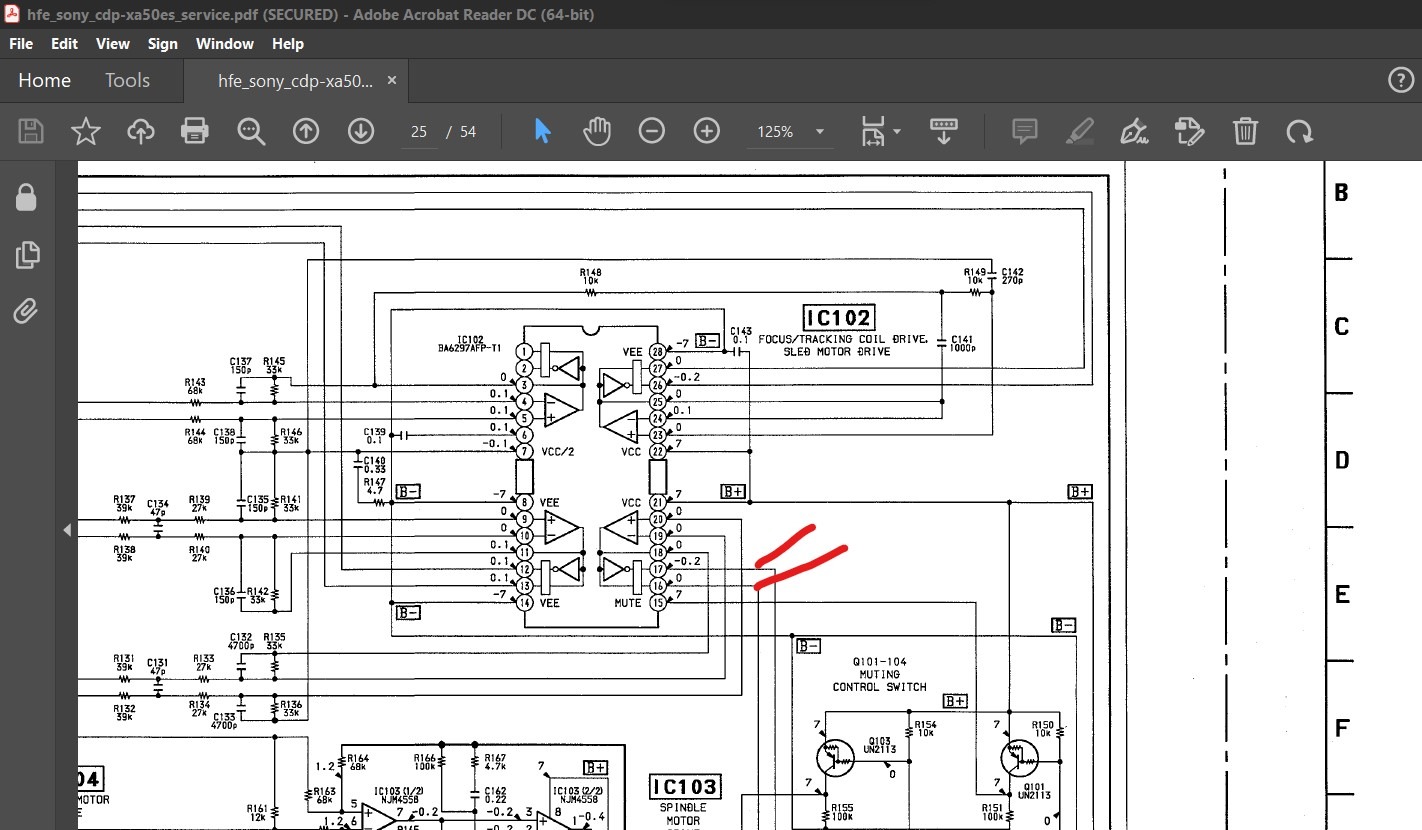Click the FOCUS/TRACKING COIL DRIVE text
The height and width of the screenshot is (830, 1422).
pyautogui.click(x=843, y=340)
